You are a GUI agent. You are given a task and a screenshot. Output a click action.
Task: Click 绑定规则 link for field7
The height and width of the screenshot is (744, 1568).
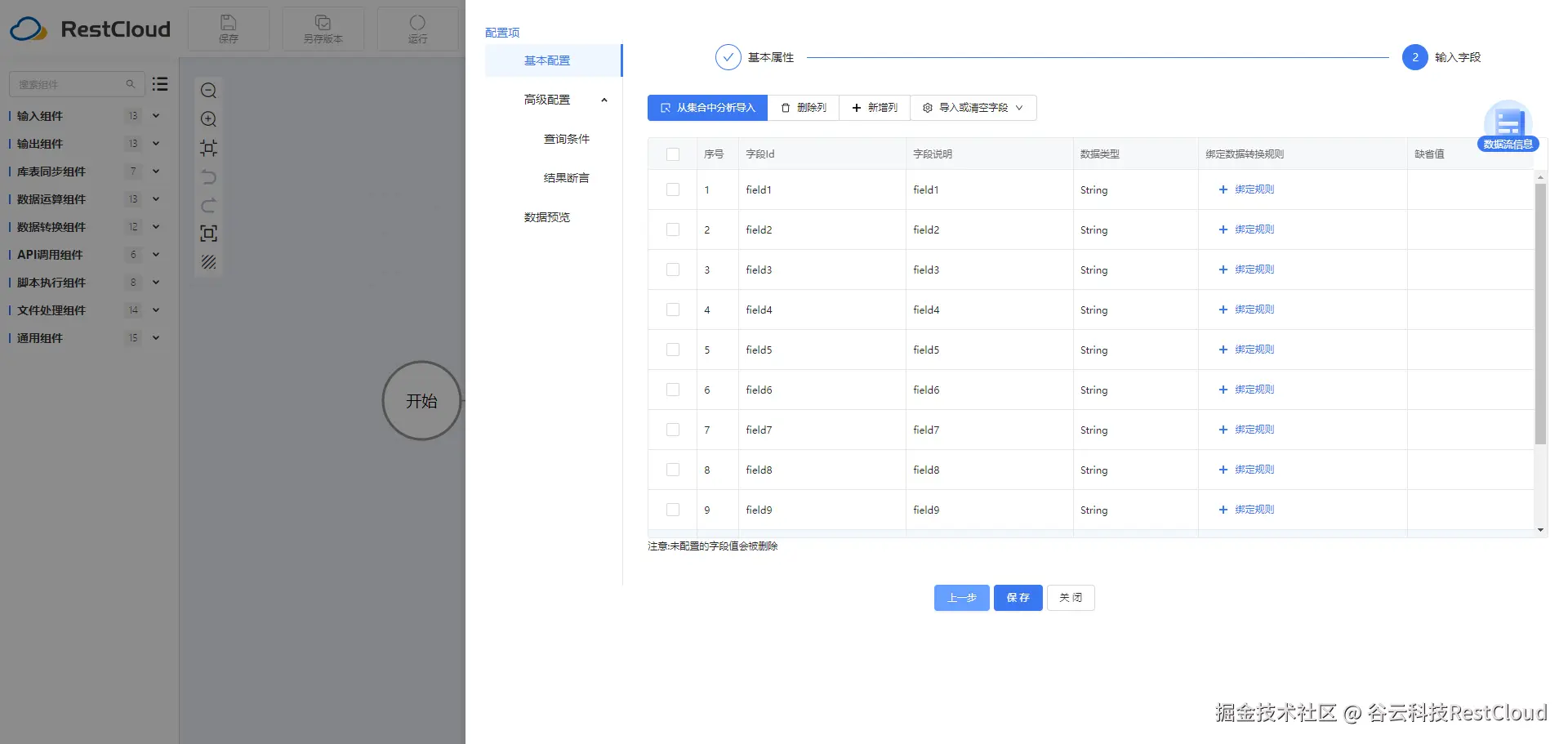coord(1254,430)
